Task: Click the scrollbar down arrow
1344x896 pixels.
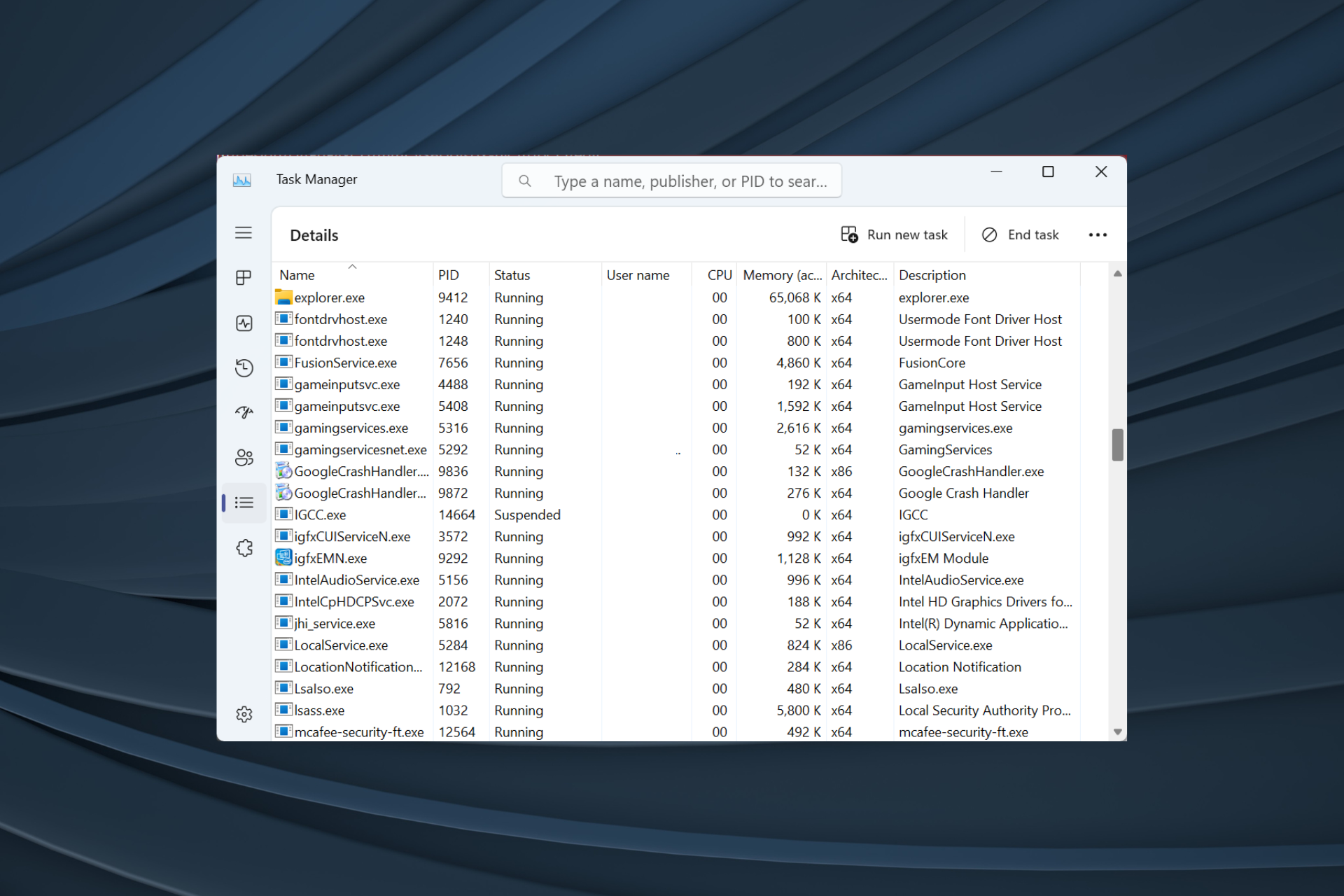Action: (x=1118, y=731)
